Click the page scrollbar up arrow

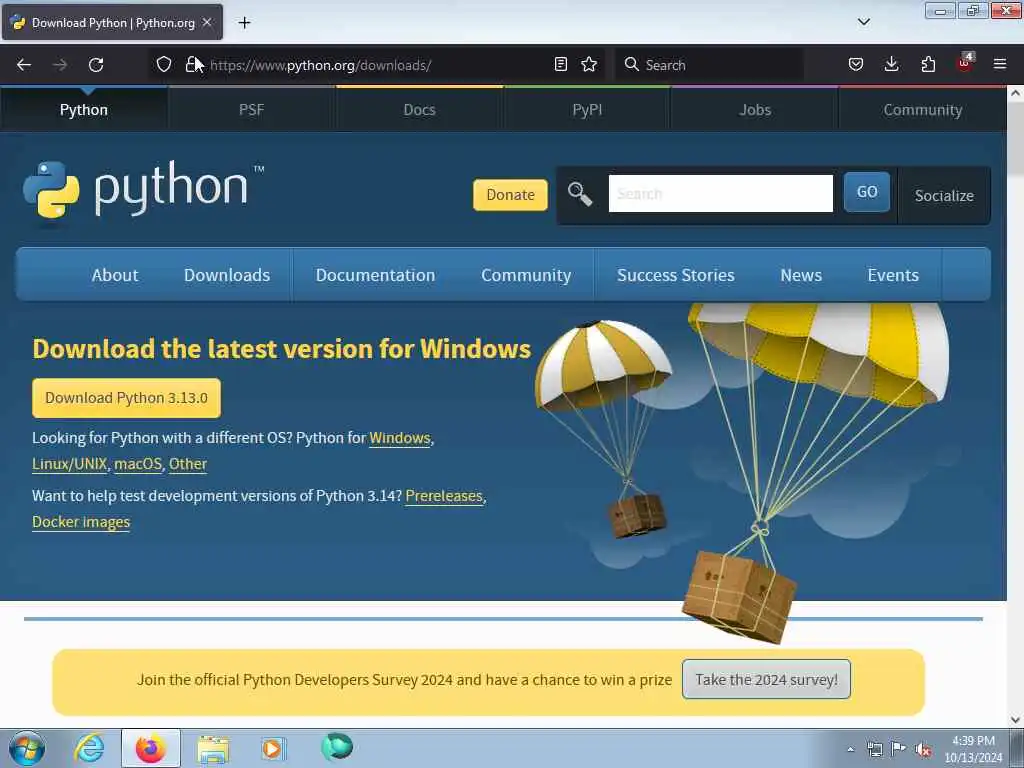1016,93
